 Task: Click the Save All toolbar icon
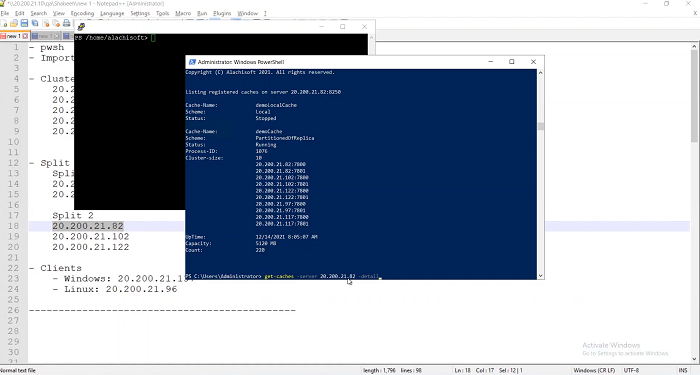pos(35,23)
